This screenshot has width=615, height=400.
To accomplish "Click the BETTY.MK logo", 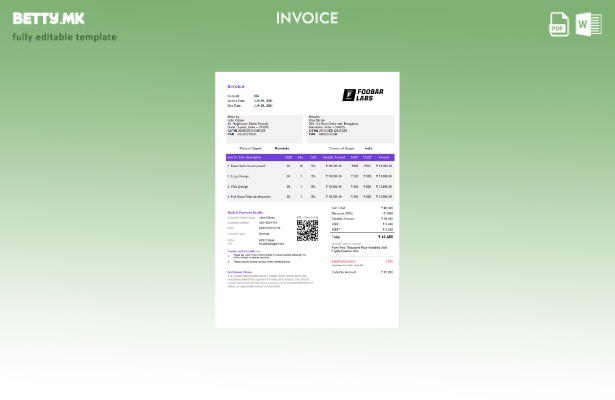I will click(x=48, y=18).
